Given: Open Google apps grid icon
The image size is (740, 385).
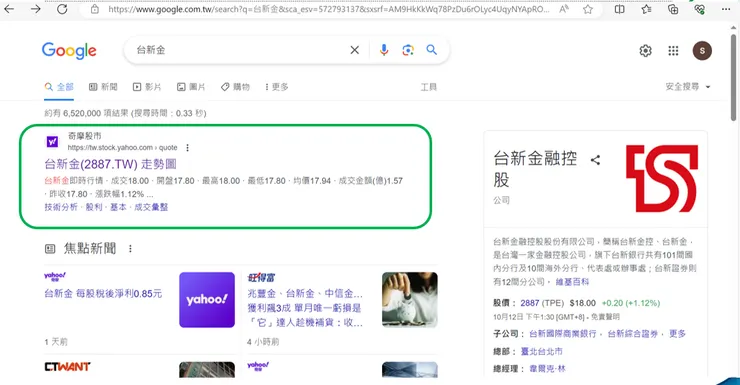Looking at the screenshot, I should point(673,50).
